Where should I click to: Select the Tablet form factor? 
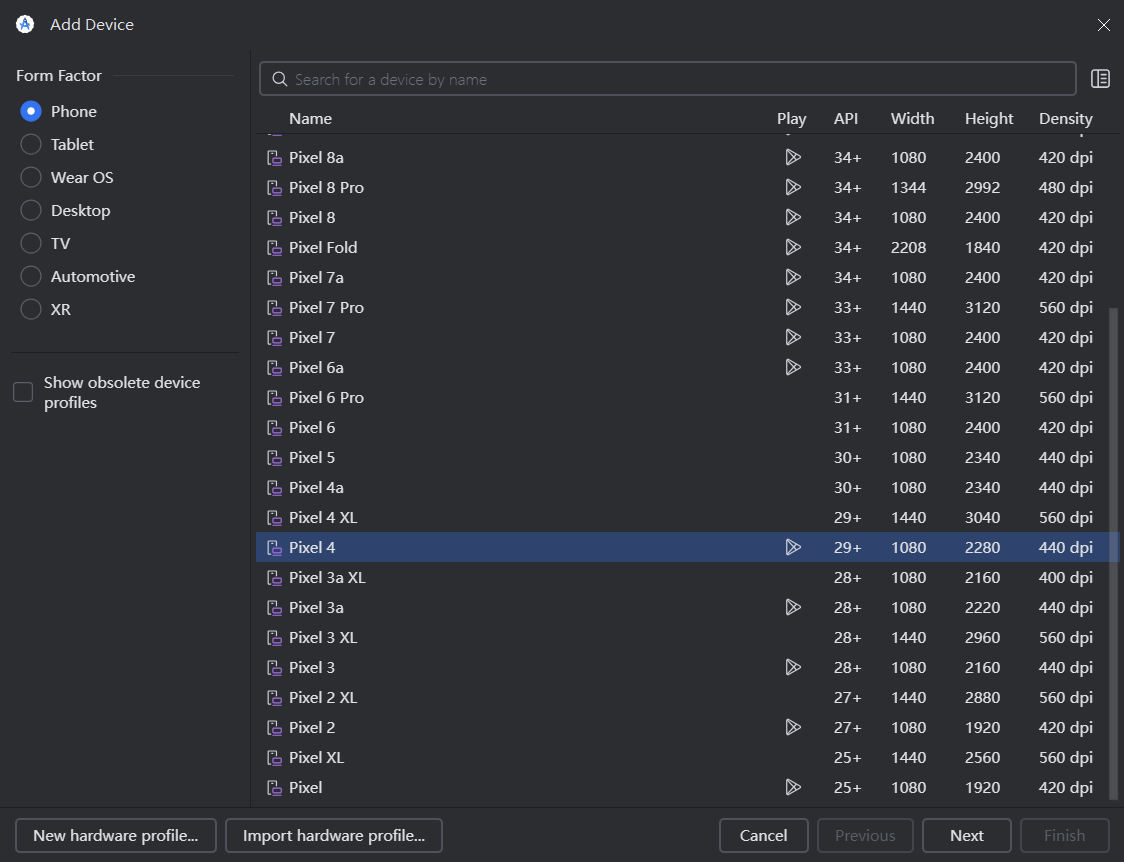coord(31,144)
